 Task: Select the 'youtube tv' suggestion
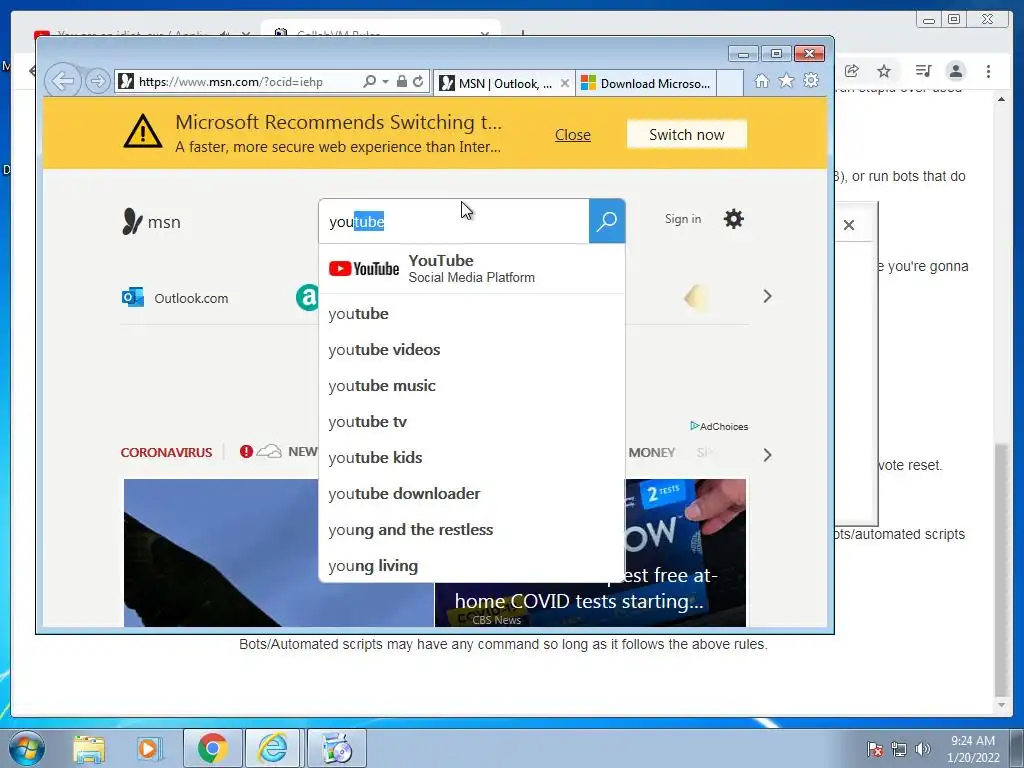click(x=472, y=422)
